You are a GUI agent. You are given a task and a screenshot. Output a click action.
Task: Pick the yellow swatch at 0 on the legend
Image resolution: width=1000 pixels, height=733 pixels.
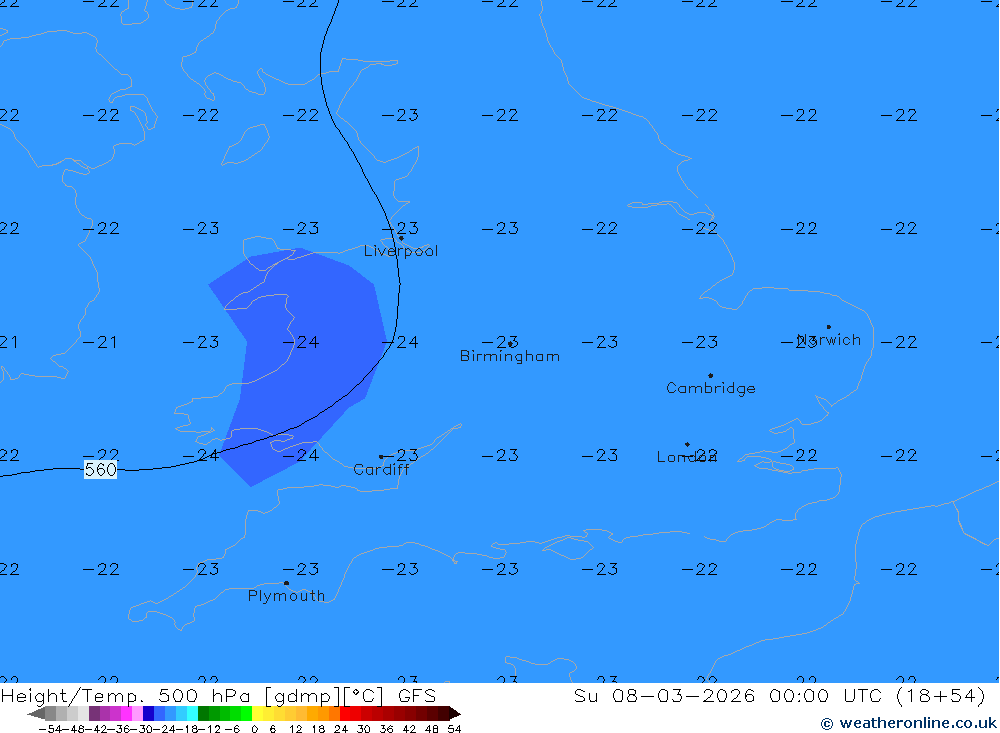(258, 713)
